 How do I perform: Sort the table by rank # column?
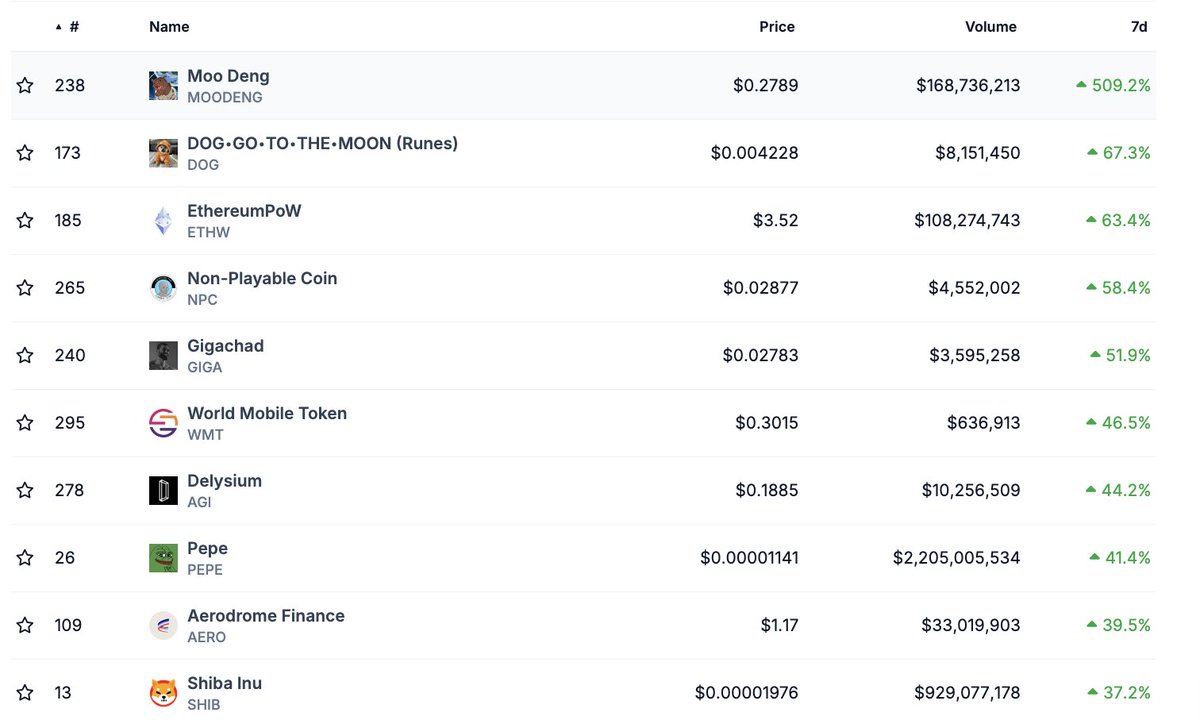[68, 27]
